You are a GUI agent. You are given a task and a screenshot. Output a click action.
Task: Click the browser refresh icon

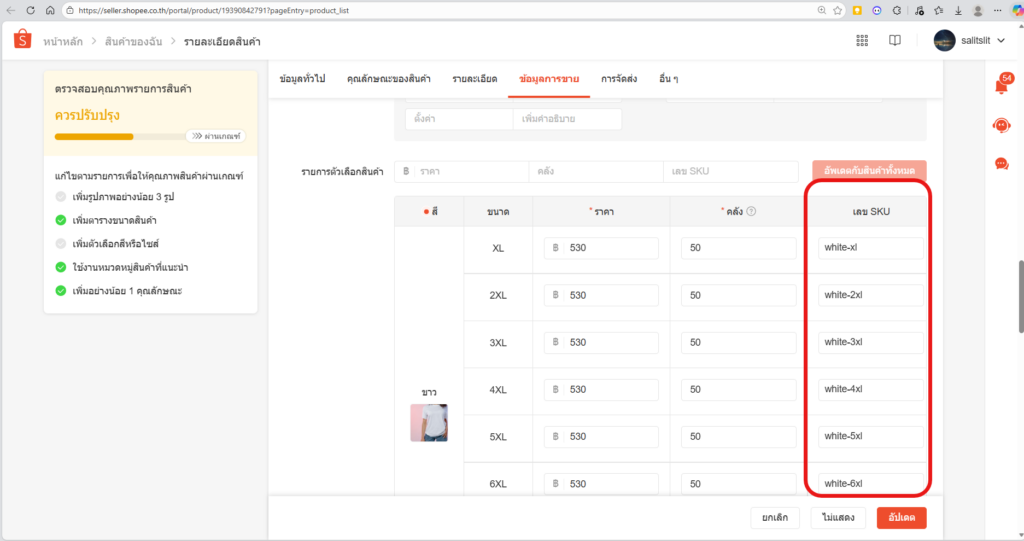tap(31, 10)
